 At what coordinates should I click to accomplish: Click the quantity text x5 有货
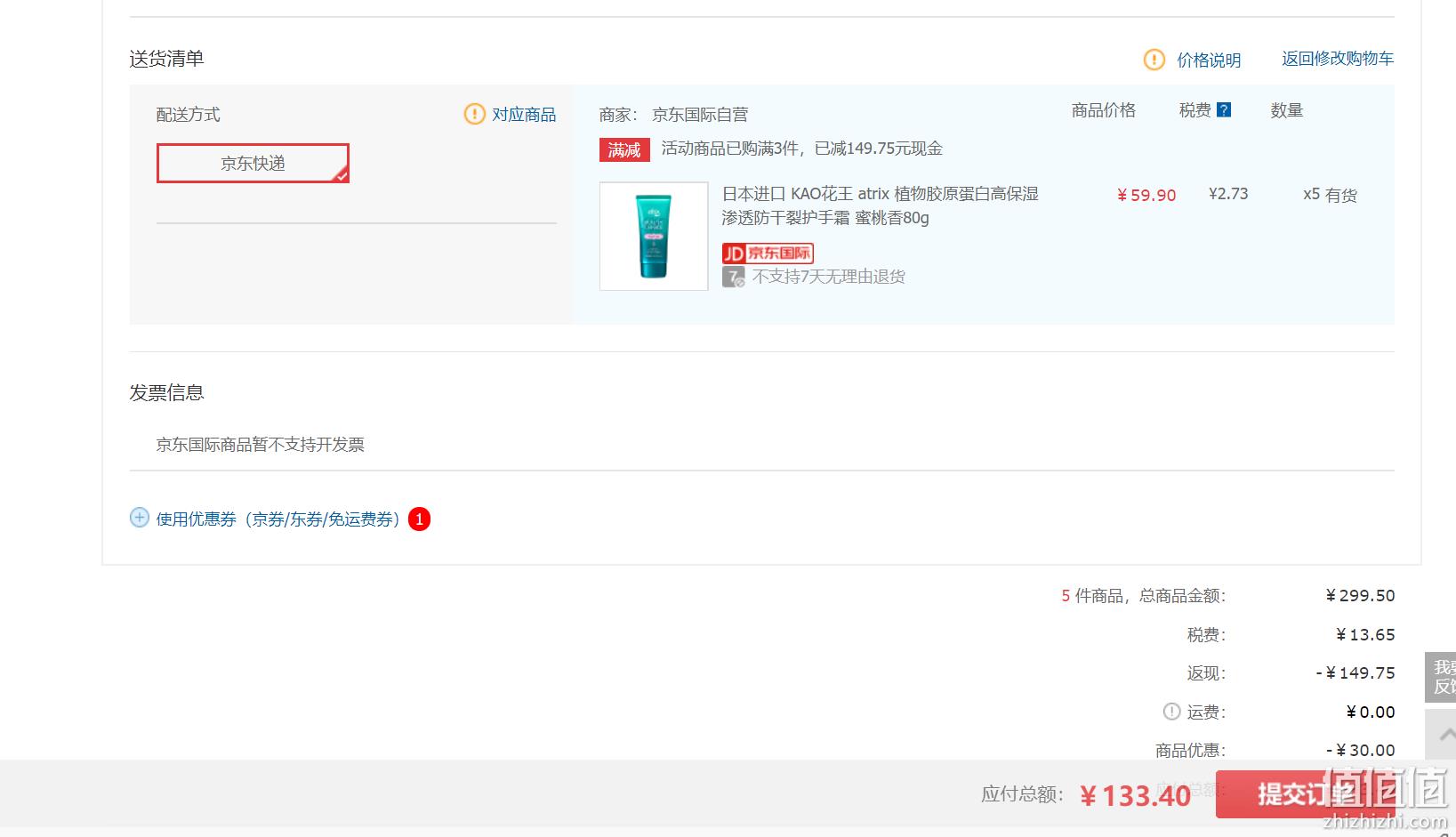click(1330, 195)
